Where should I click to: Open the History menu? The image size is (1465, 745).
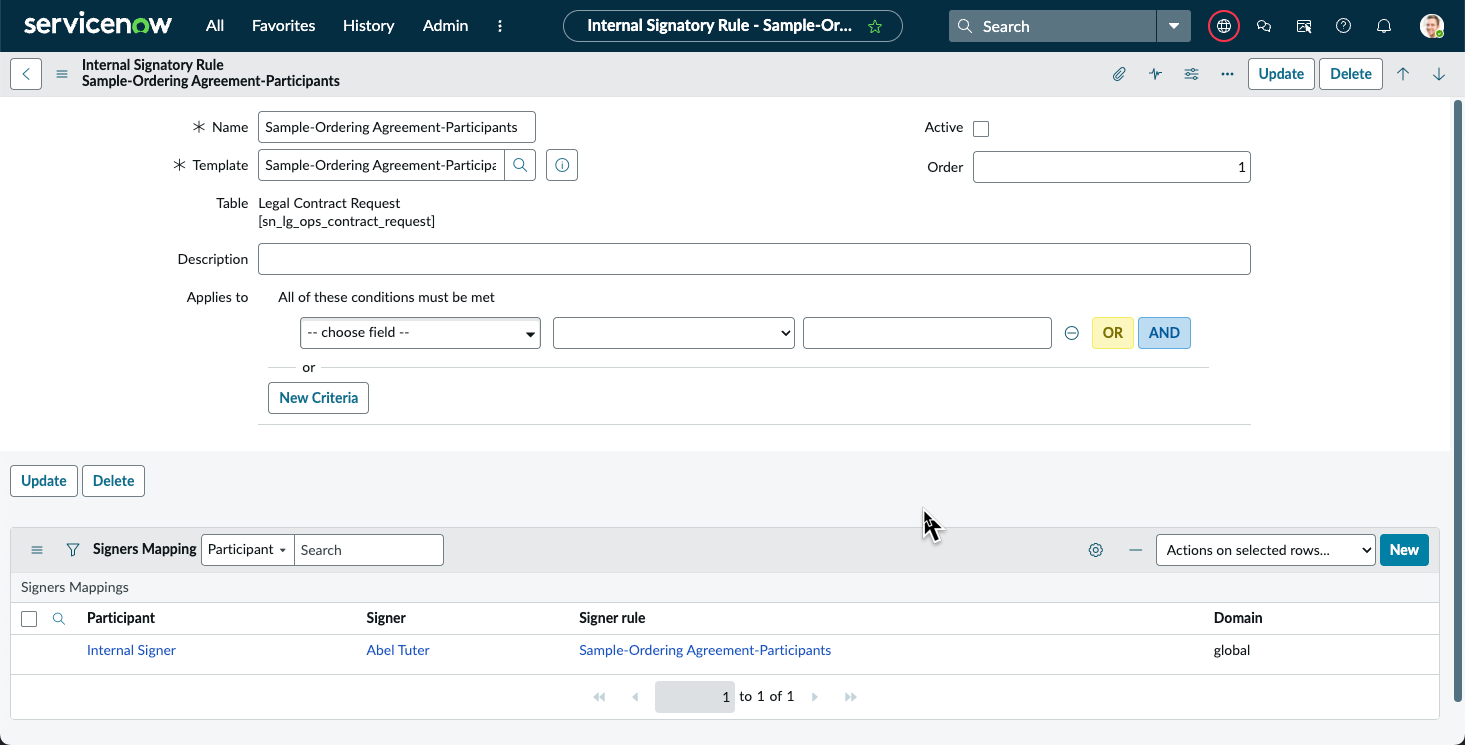pos(368,26)
